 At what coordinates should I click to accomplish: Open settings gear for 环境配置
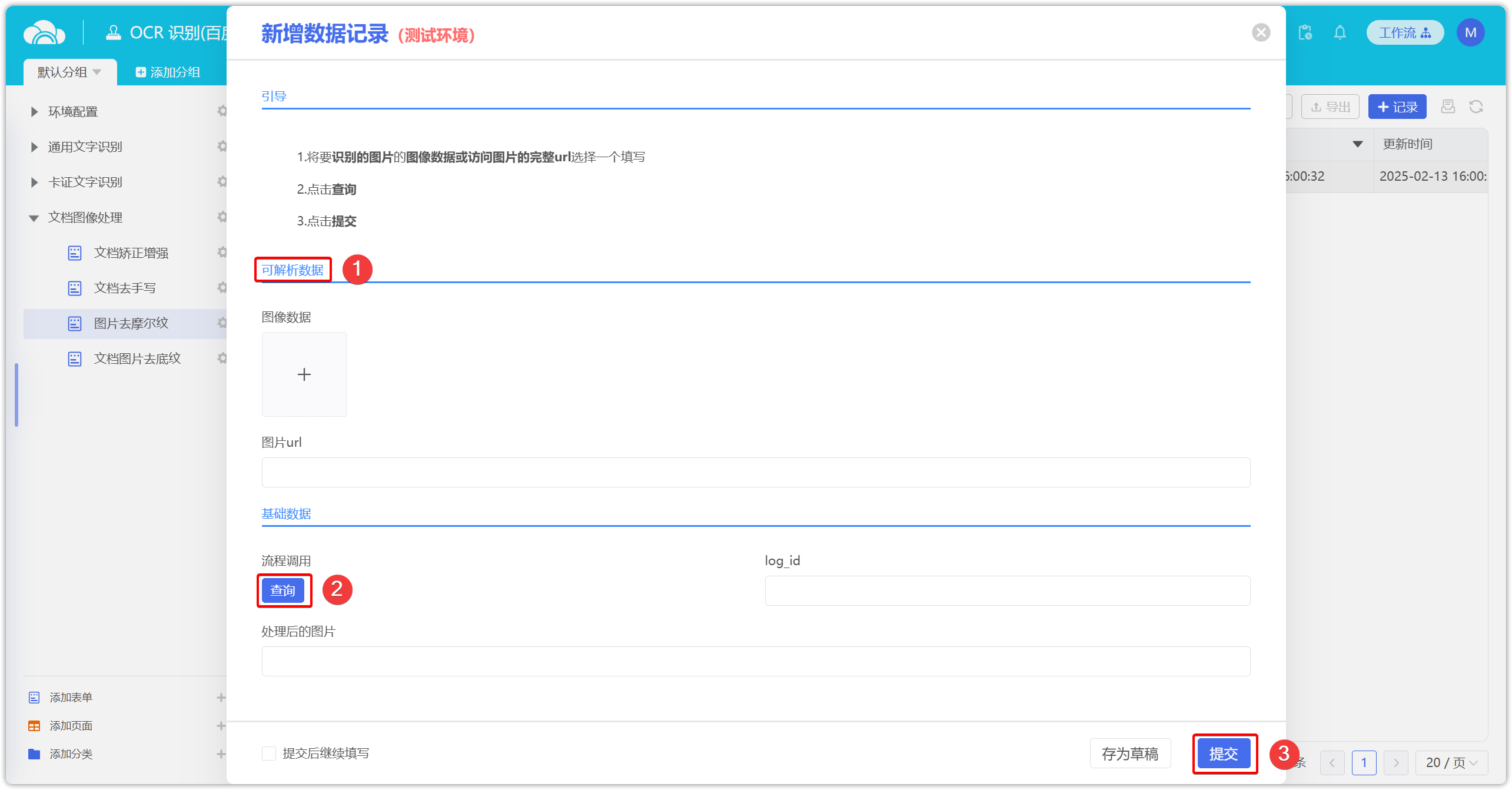222,111
